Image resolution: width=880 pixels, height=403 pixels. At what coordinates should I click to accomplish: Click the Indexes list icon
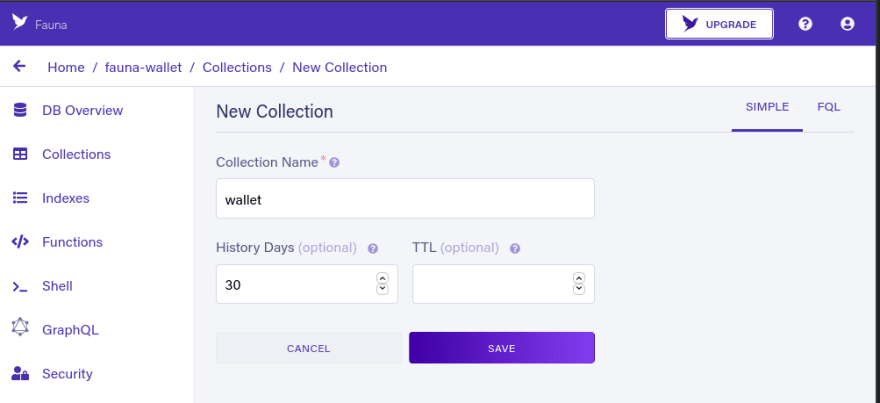(20, 198)
